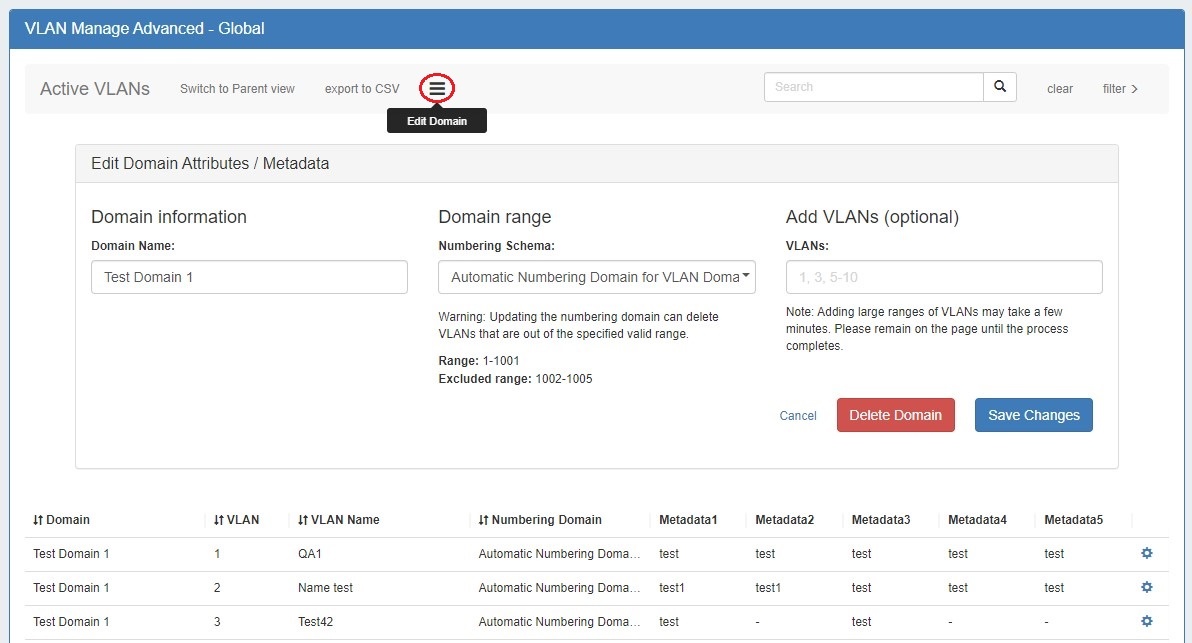Click the Search text box
This screenshot has width=1192, height=643.
tap(873, 87)
